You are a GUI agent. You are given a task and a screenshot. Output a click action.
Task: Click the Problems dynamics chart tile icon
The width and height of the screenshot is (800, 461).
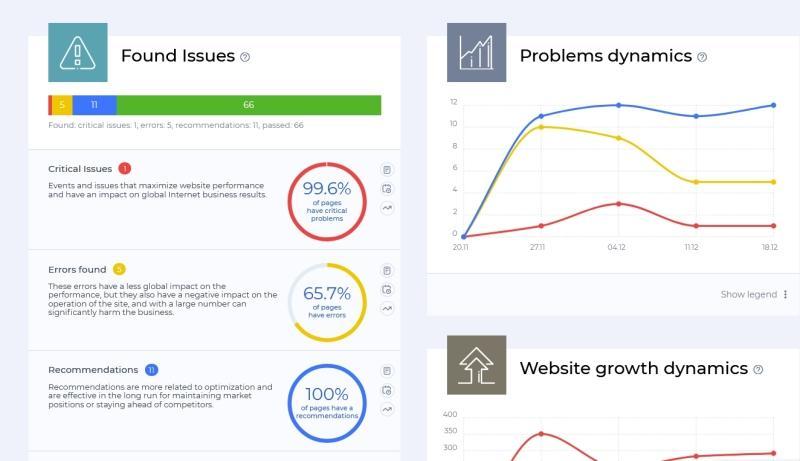pyautogui.click(x=477, y=53)
